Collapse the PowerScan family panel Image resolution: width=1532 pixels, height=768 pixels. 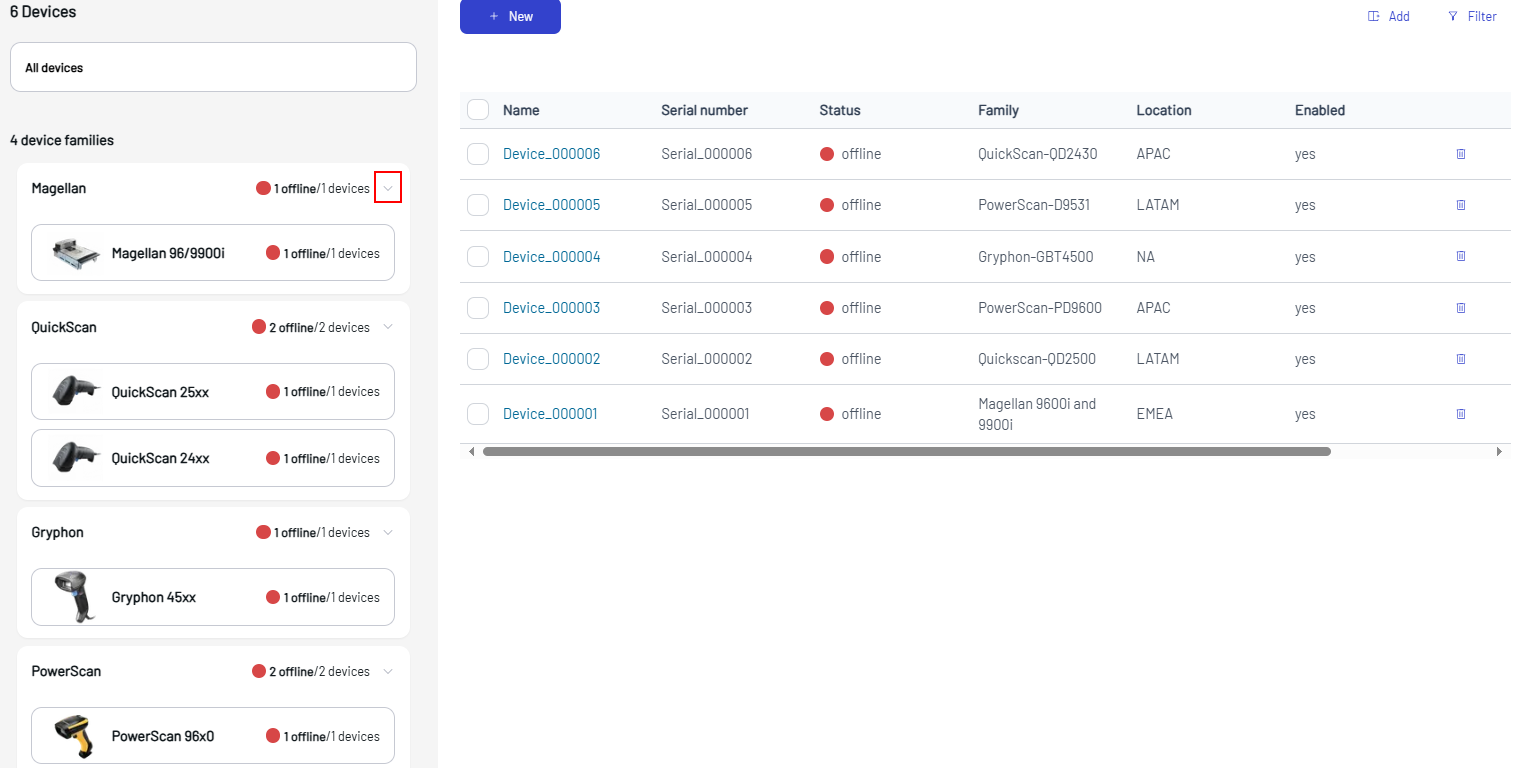click(x=388, y=671)
